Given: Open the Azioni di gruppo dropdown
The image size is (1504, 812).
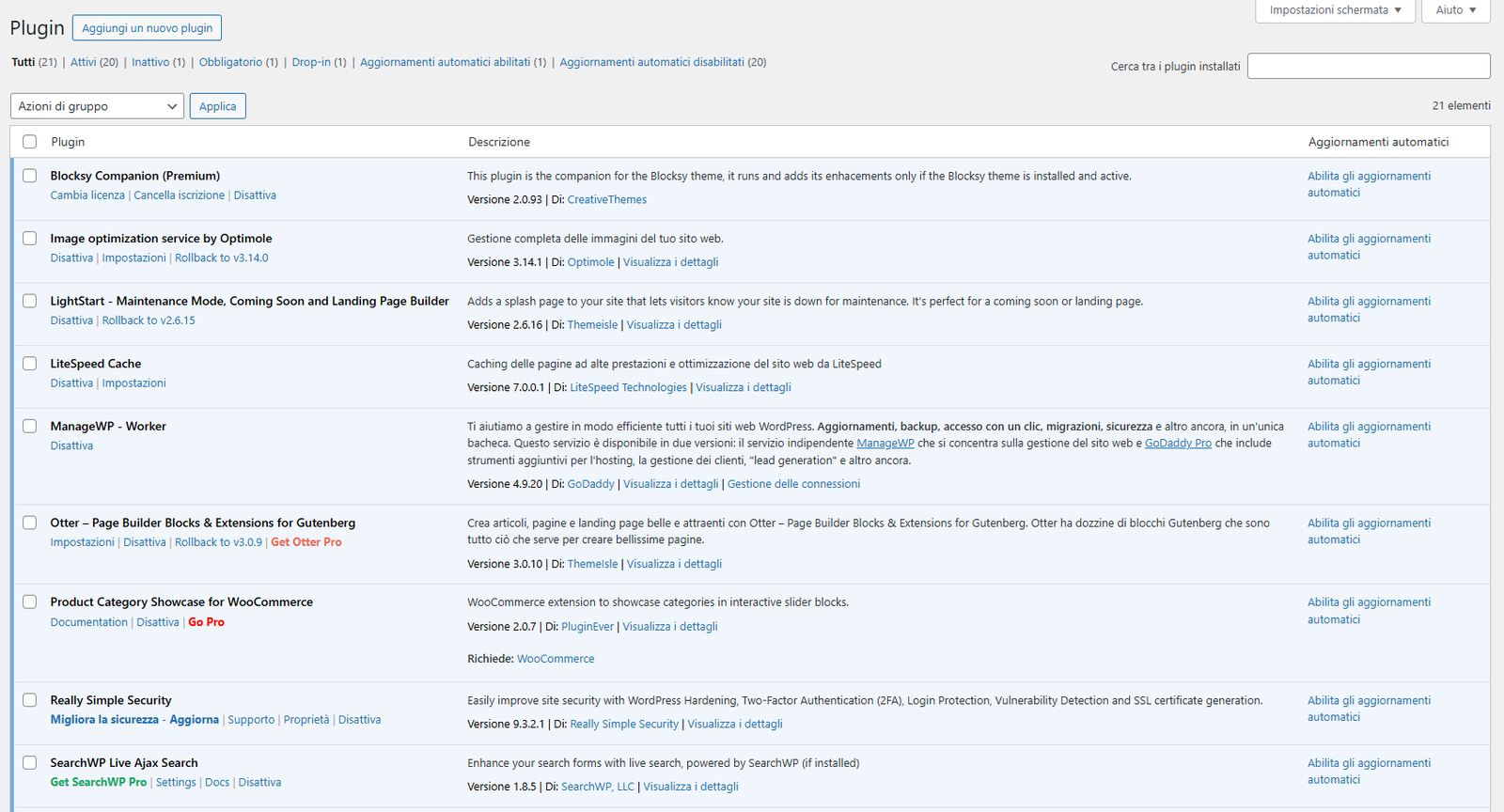Looking at the screenshot, I should click(97, 106).
